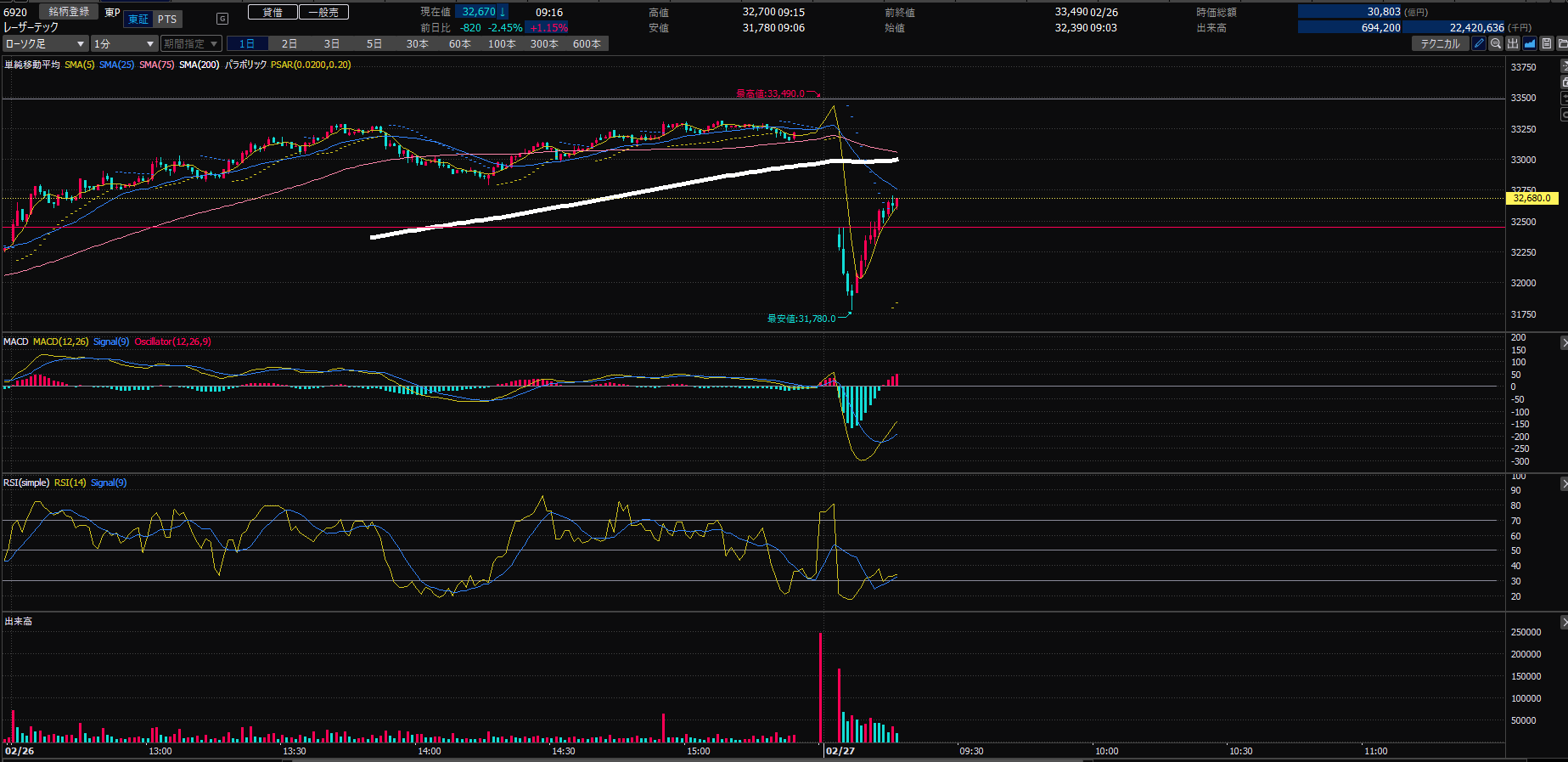Click the magnifier zoom icon
The width and height of the screenshot is (1568, 762).
click(x=1496, y=43)
